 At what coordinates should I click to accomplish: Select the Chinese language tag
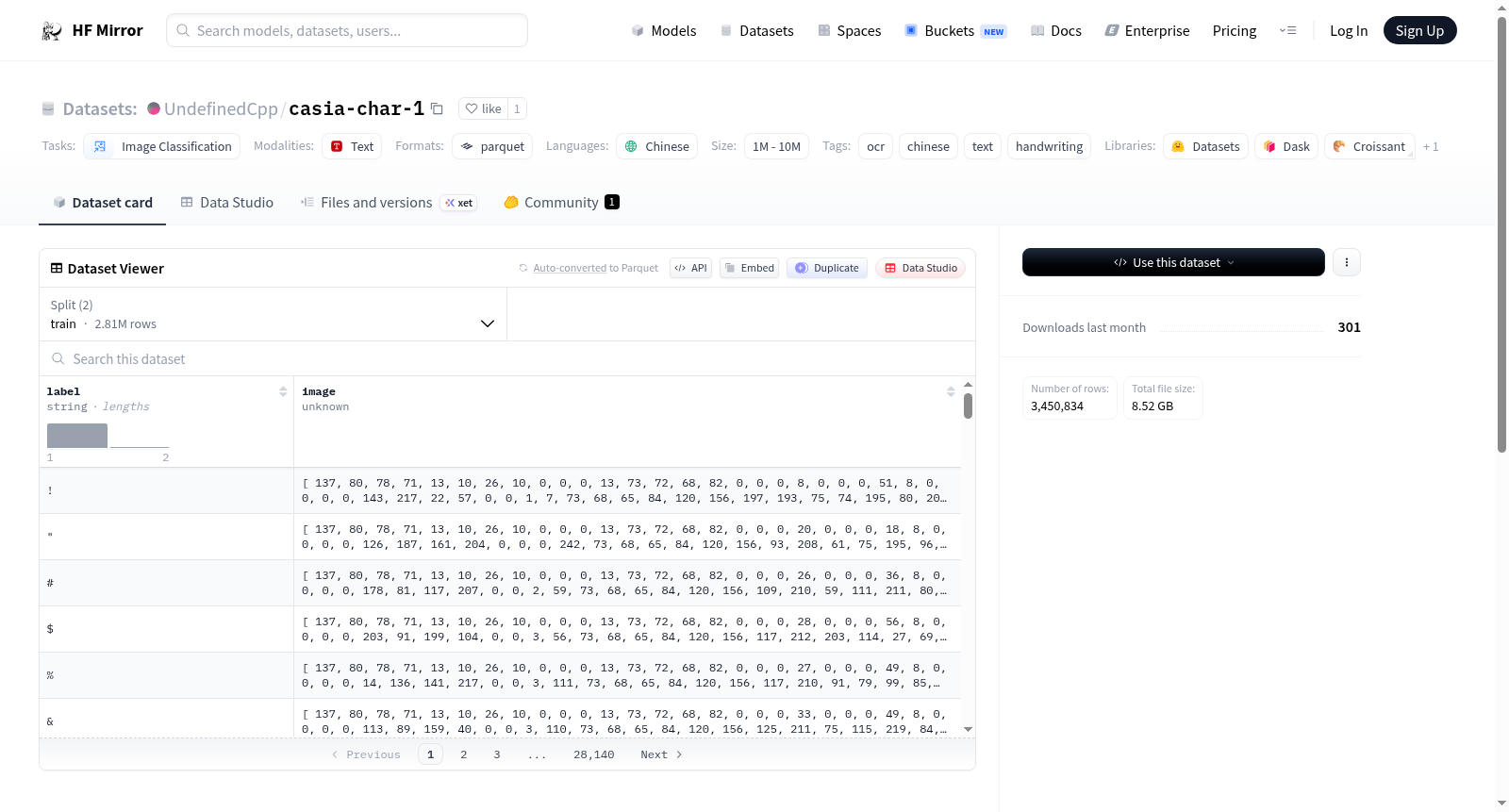tap(657, 146)
